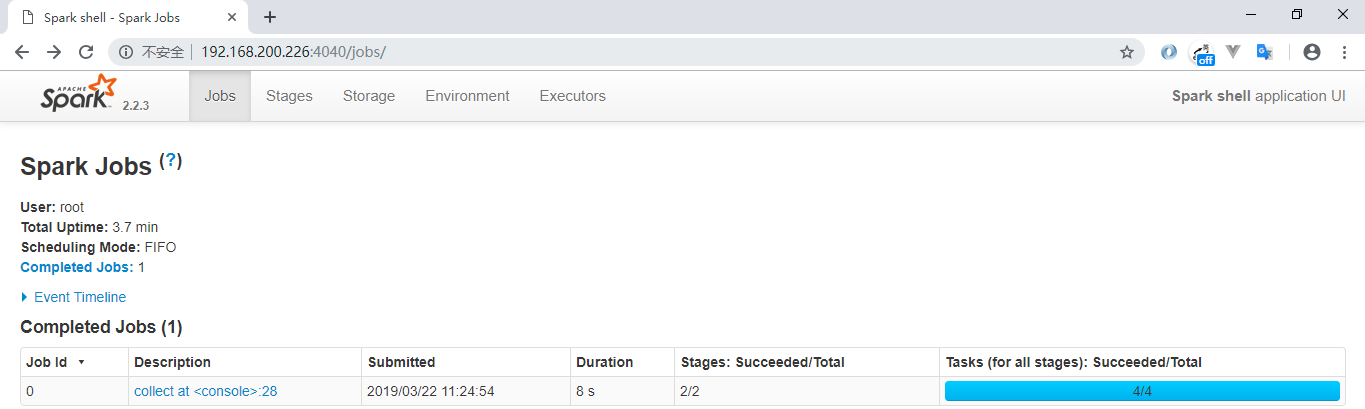Click the (?) help link beside Spark Jobs
This screenshot has width=1365, height=409.
pyautogui.click(x=171, y=161)
